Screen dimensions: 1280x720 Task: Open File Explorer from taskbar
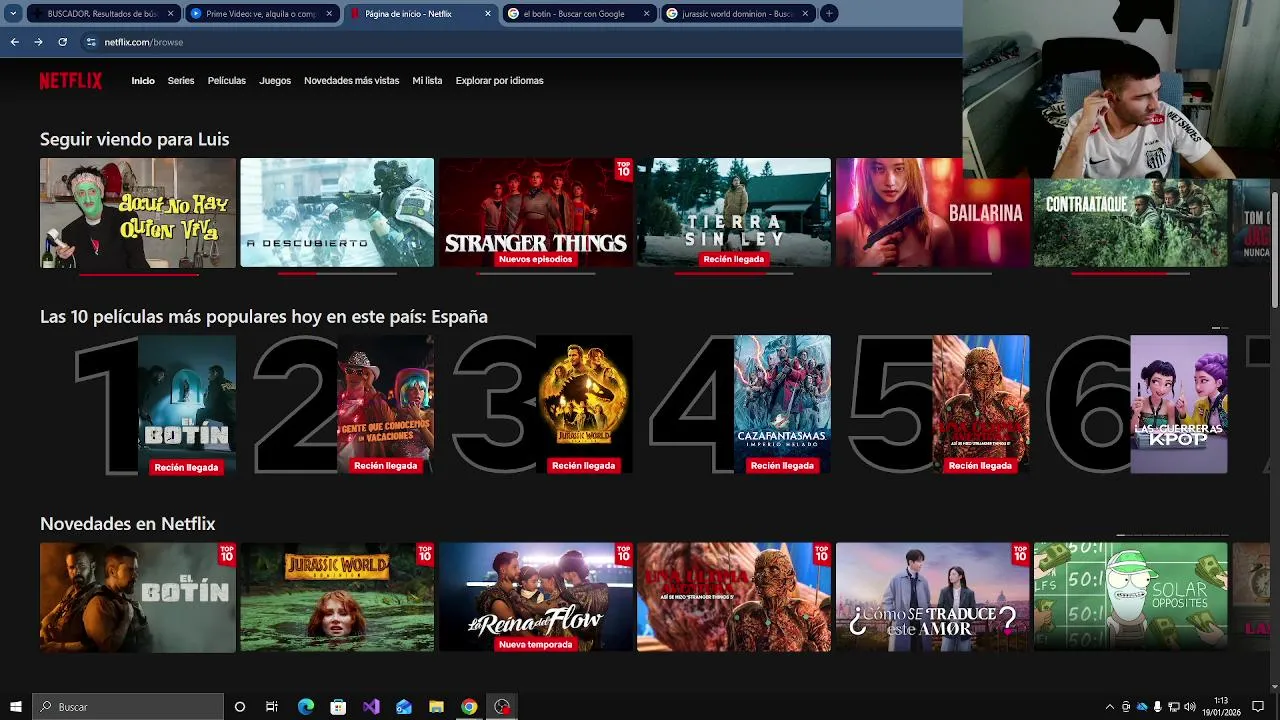(436, 707)
